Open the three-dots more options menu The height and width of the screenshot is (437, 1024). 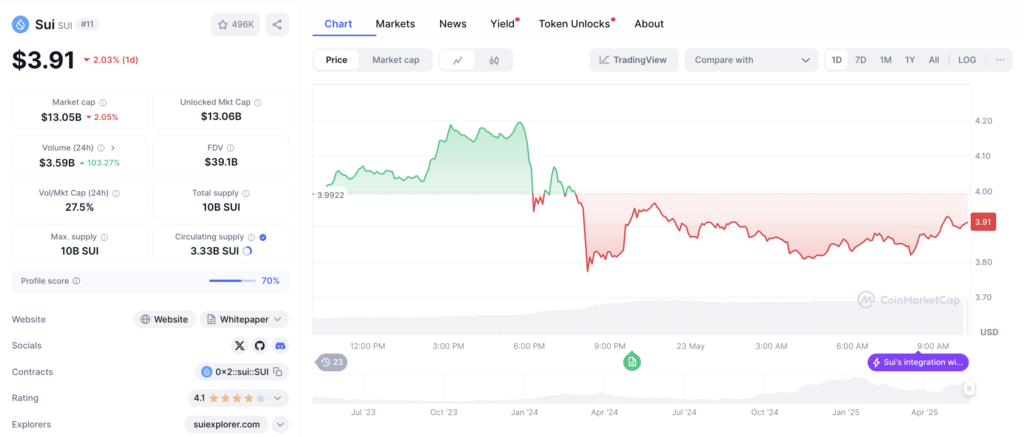[1000, 60]
